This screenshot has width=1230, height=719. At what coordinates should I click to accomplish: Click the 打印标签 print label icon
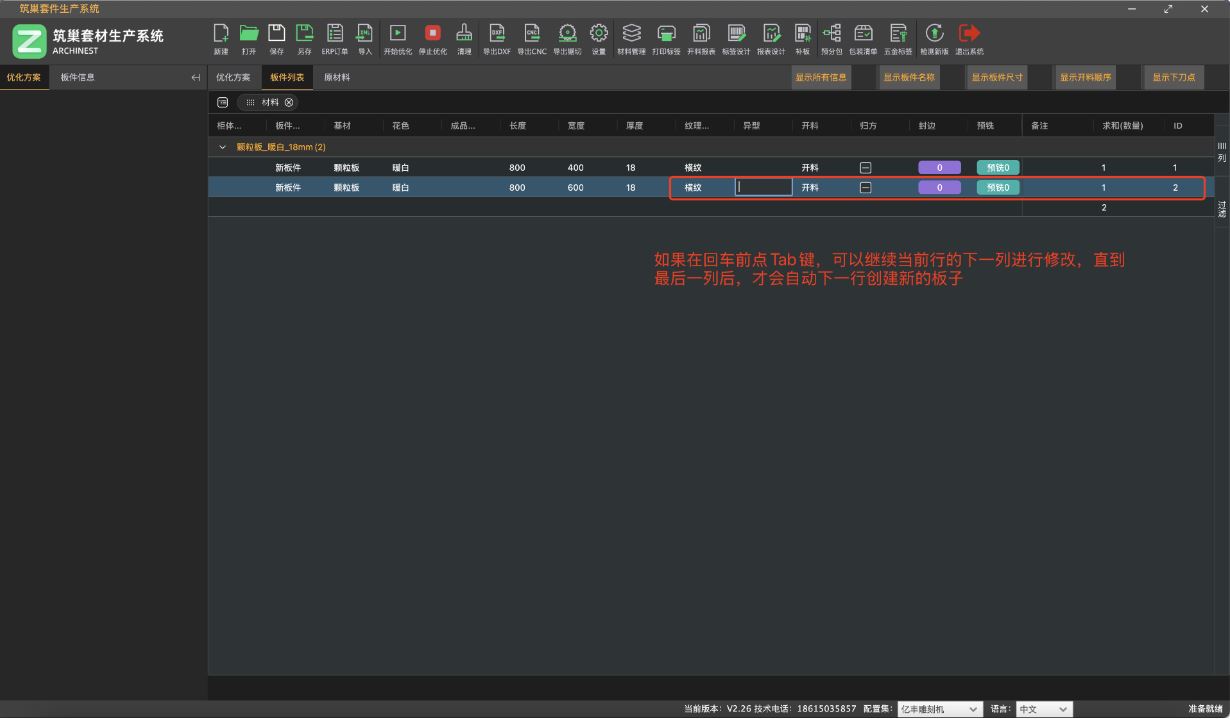(x=665, y=35)
